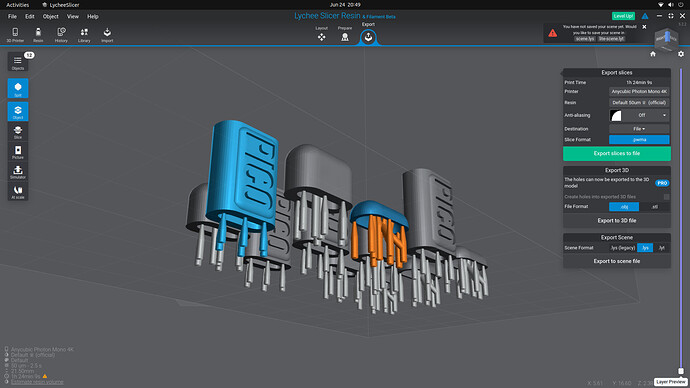Click Export to 3D file

coord(617,220)
